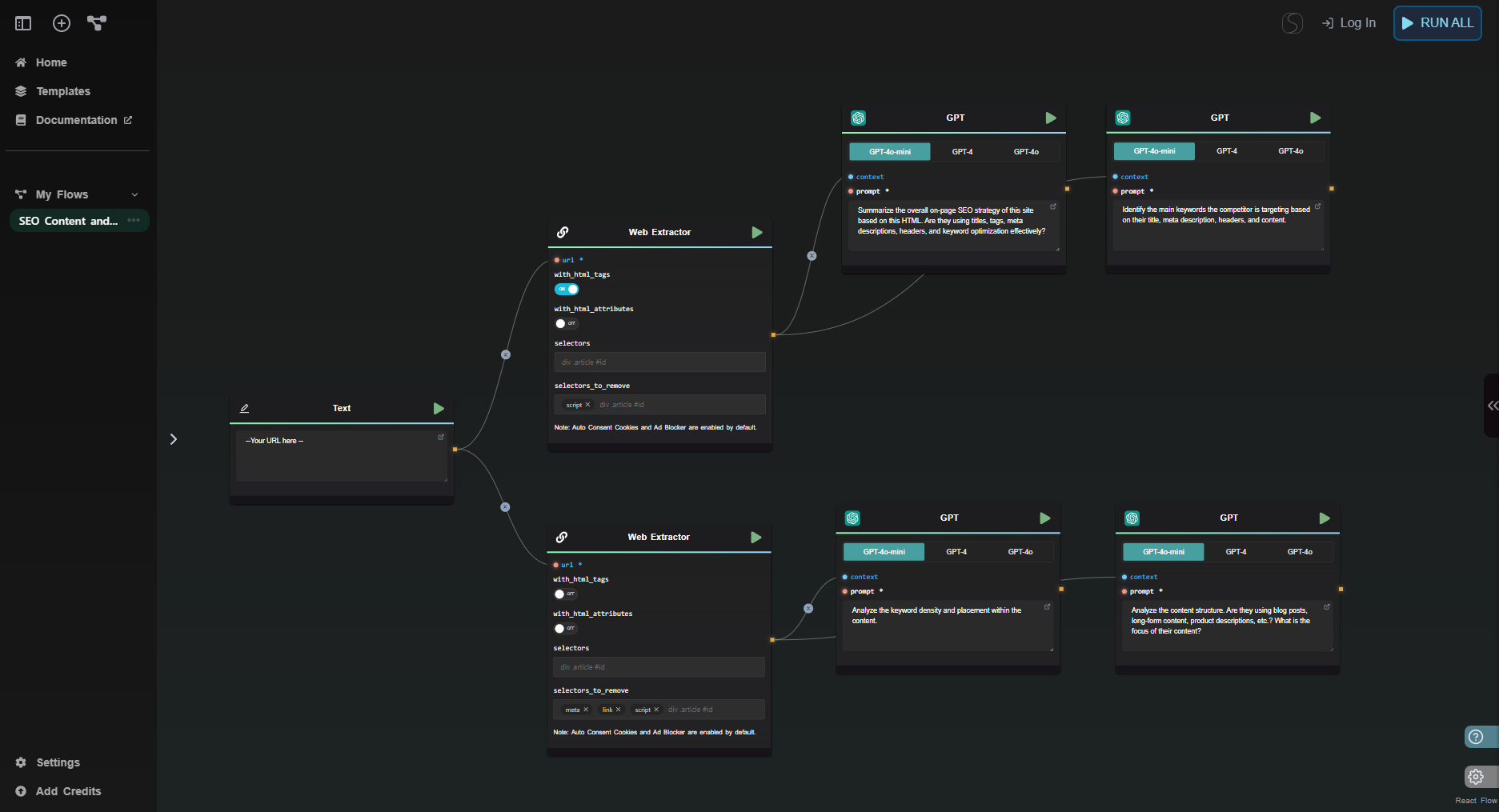The width and height of the screenshot is (1499, 812).
Task: Run the GPT node summarizing SEO strategy
Action: click(x=1051, y=118)
